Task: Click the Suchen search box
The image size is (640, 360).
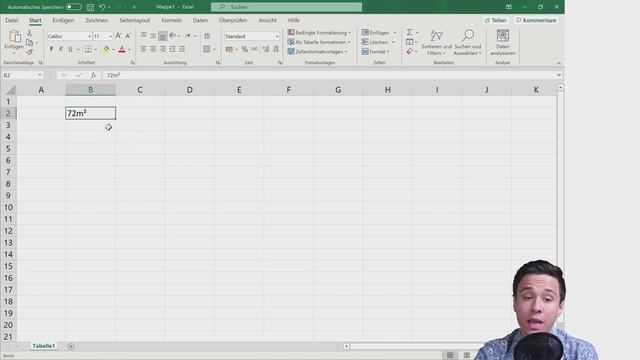Action: click(286, 7)
